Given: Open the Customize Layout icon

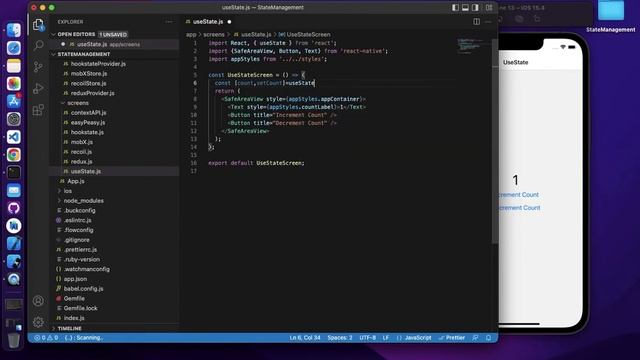Looking at the screenshot, I should coord(489,7).
